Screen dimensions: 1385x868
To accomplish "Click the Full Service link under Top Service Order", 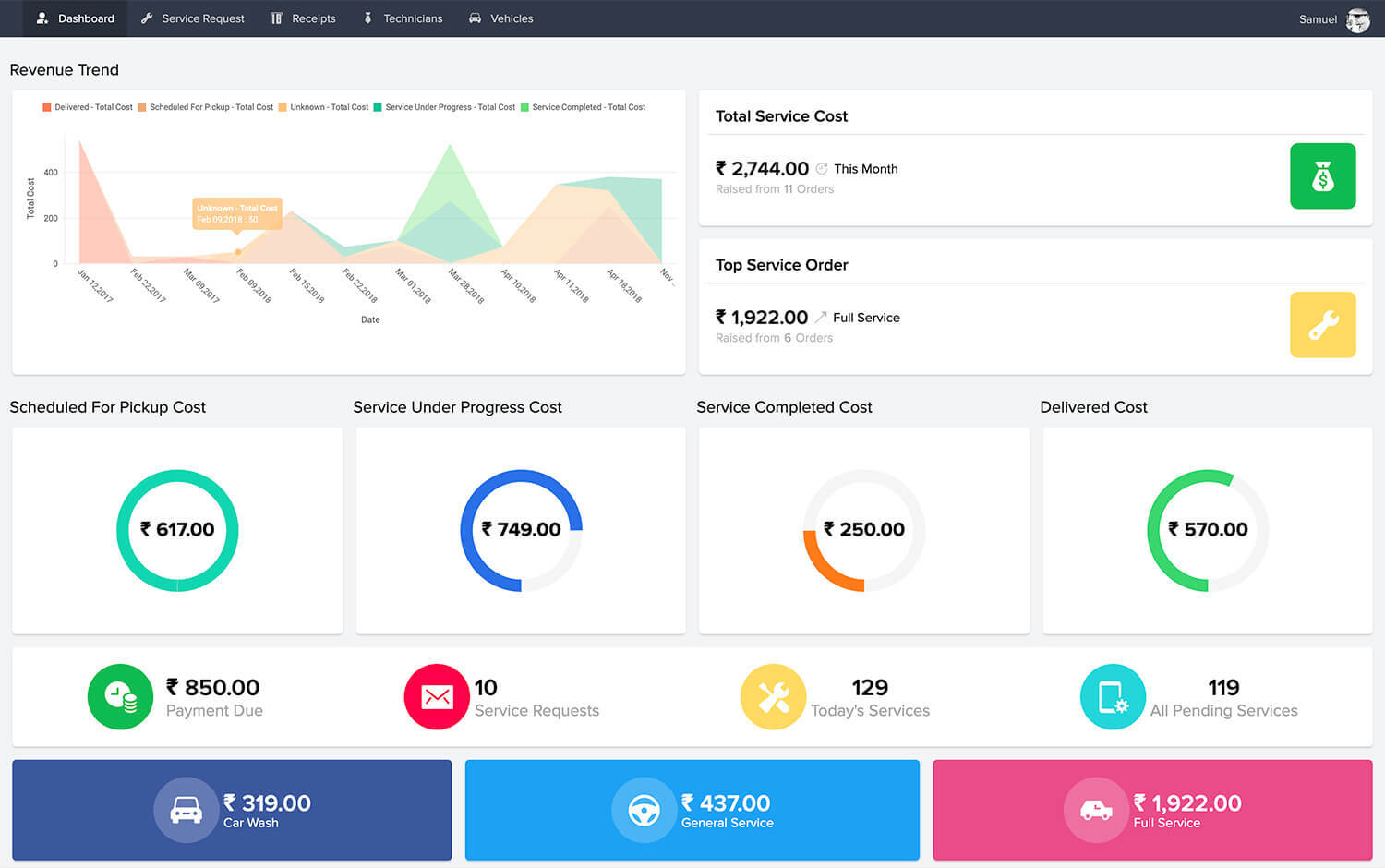I will coord(865,317).
